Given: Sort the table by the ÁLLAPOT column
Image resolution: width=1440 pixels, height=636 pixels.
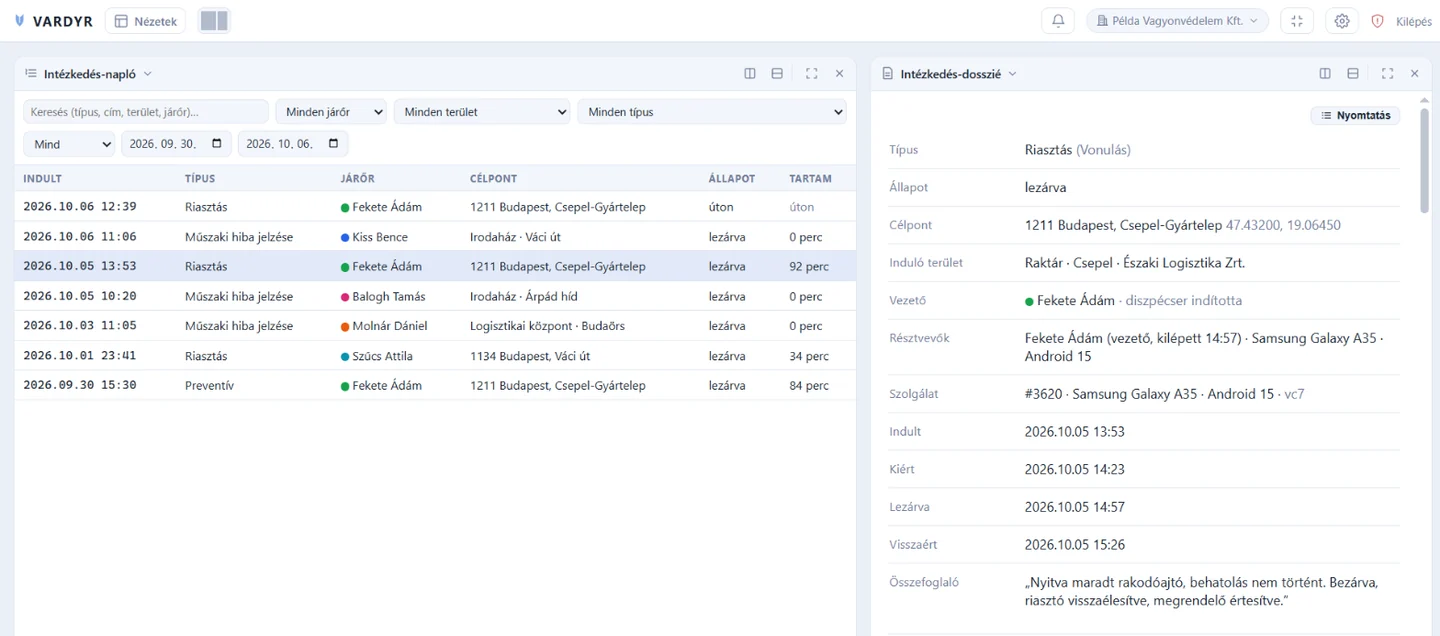Looking at the screenshot, I should [732, 179].
